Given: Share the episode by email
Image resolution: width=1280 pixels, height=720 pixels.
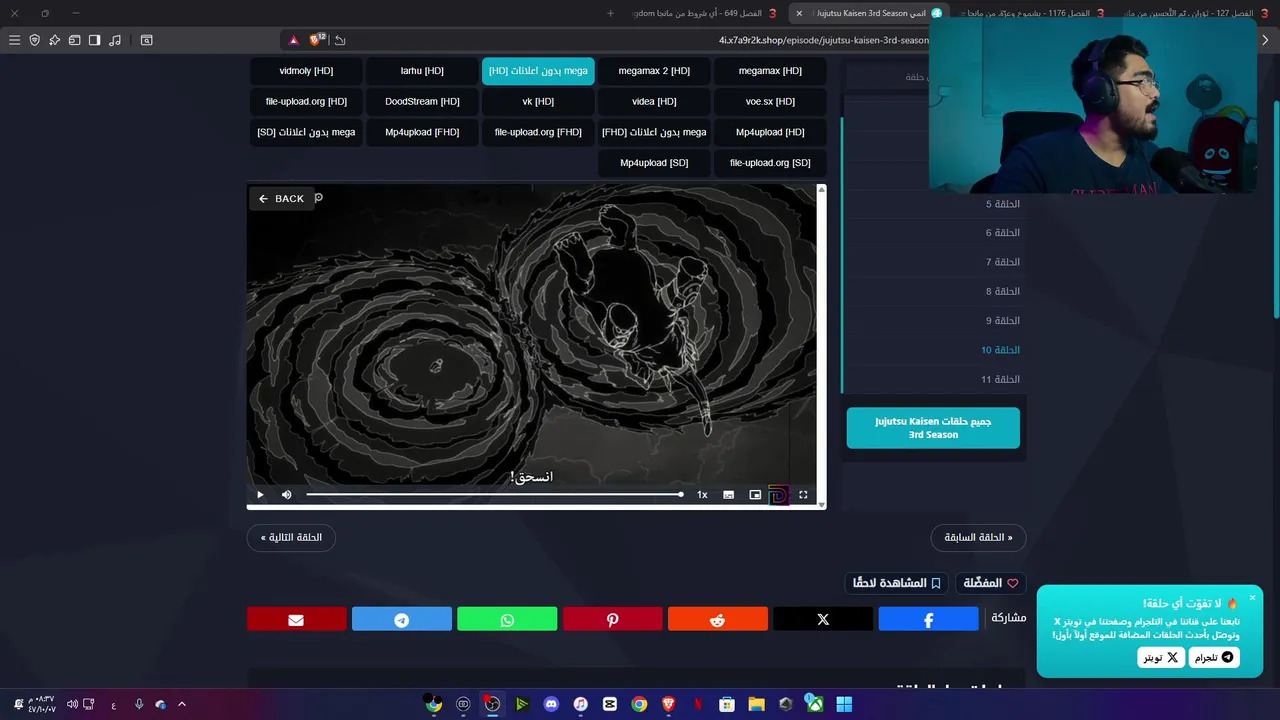Looking at the screenshot, I should tap(296, 620).
